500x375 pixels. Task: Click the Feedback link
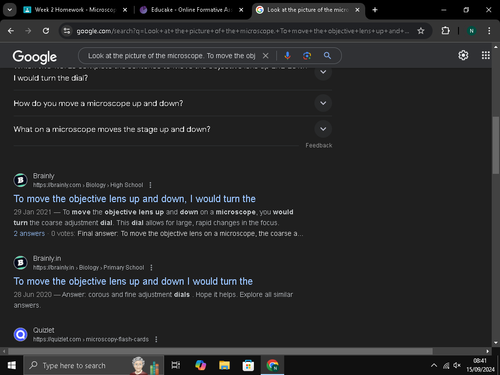click(x=319, y=145)
